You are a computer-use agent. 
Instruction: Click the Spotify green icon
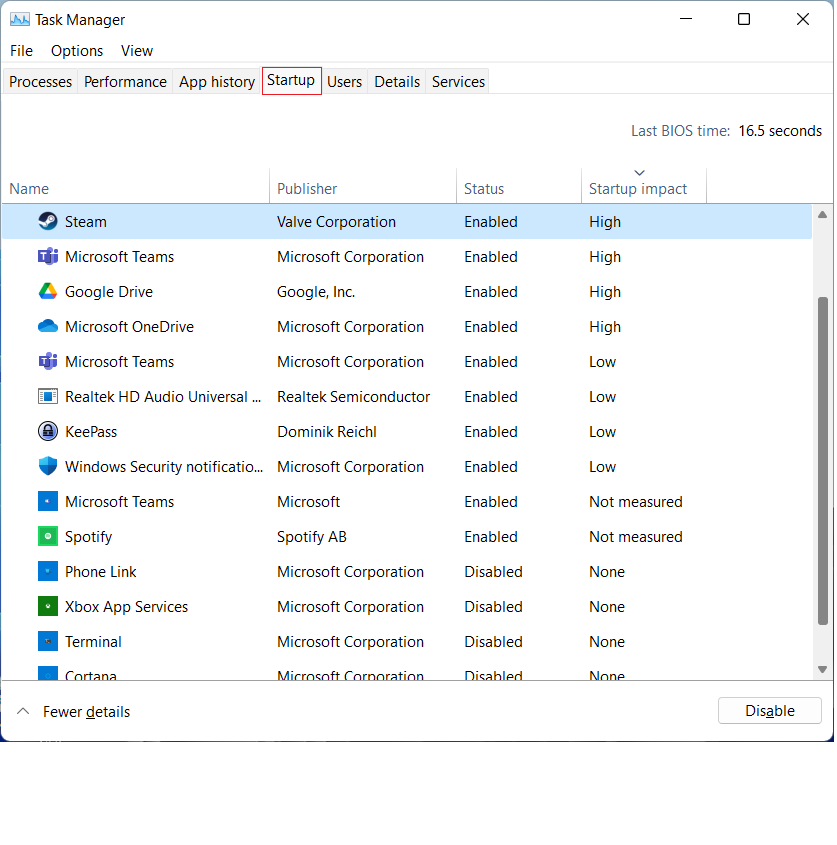pyautogui.click(x=48, y=537)
